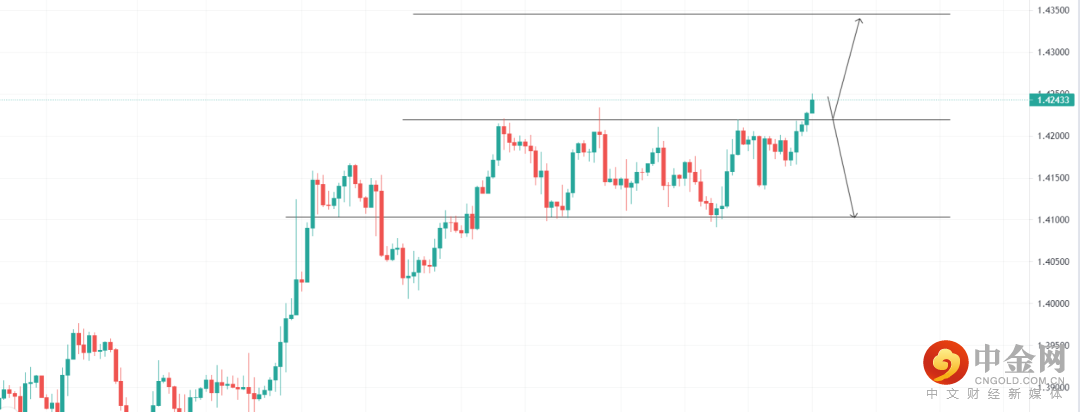The width and height of the screenshot is (1080, 412).
Task: Select the top horizontal line at 1.43500
Action: click(680, 14)
